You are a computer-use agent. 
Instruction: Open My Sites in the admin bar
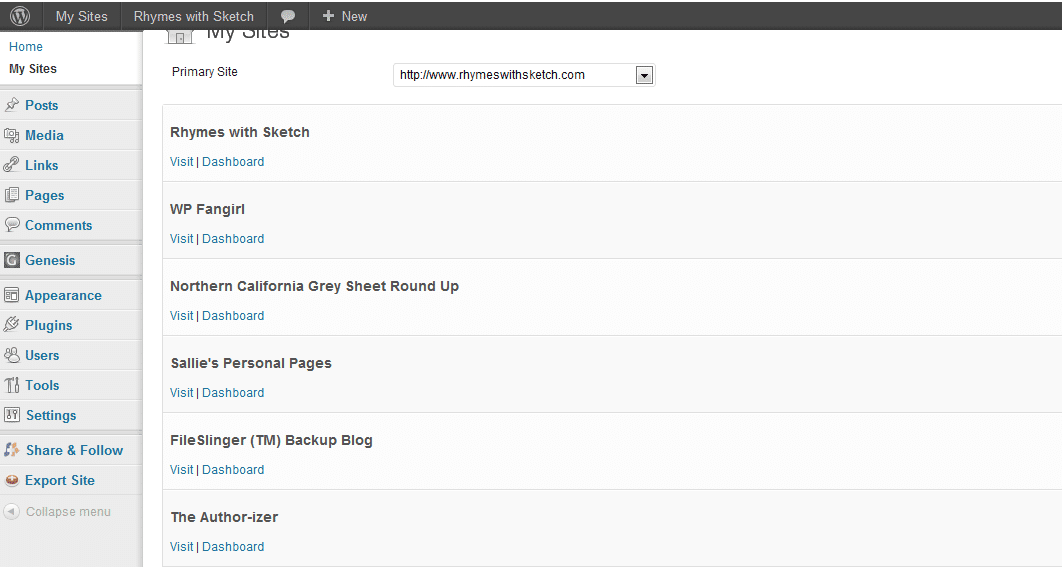pyautogui.click(x=81, y=16)
